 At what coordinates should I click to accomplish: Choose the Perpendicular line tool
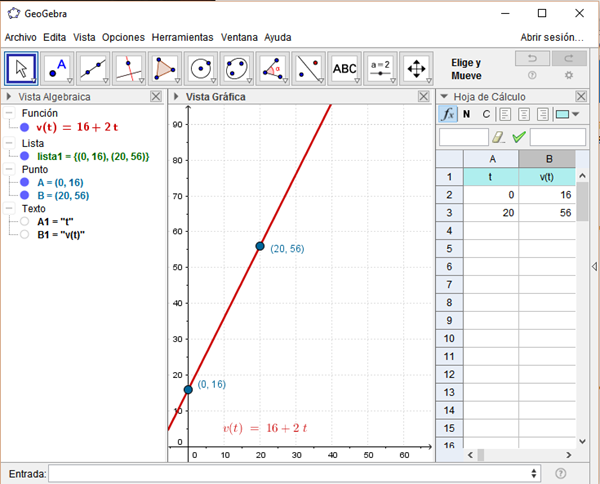(x=129, y=67)
